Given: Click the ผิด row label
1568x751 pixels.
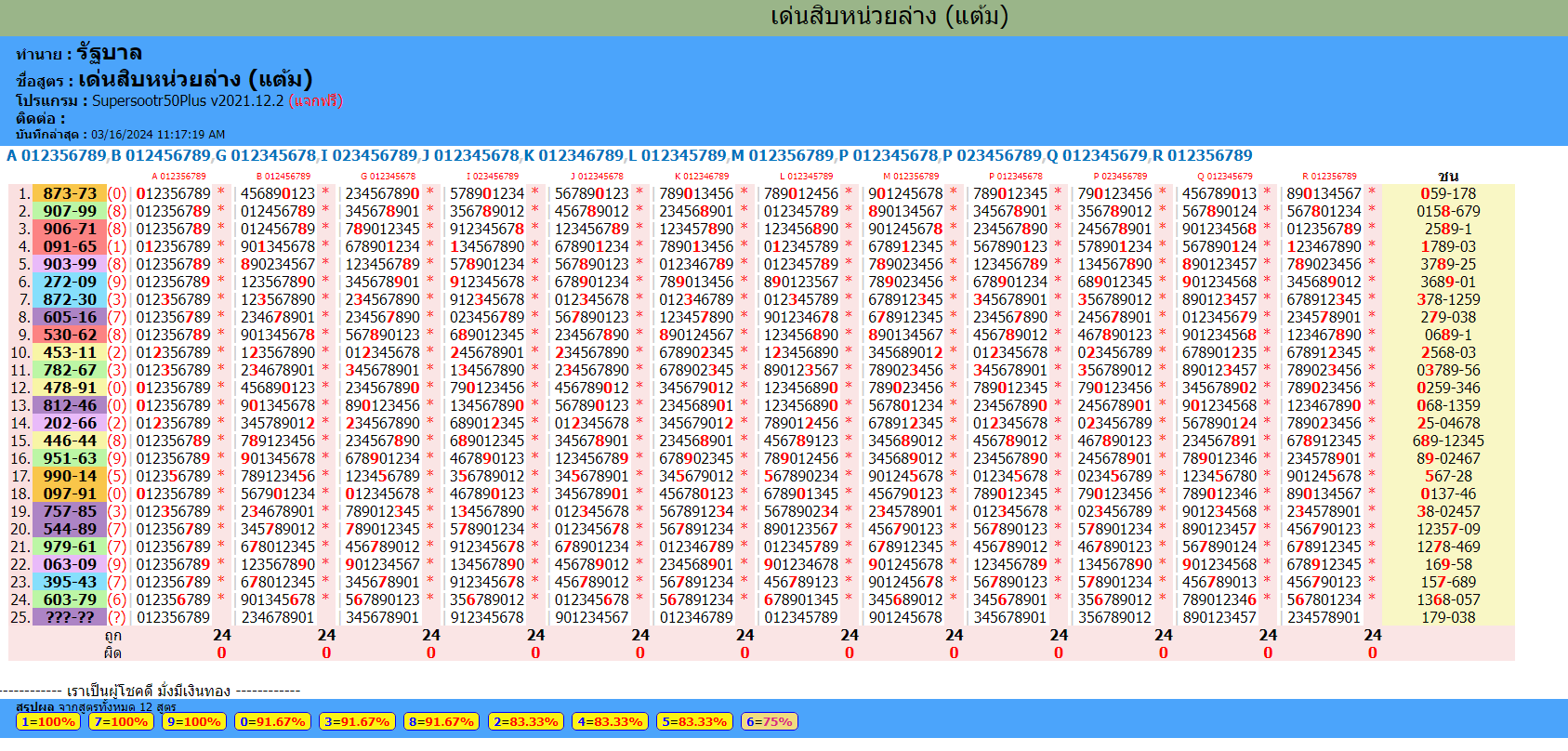Looking at the screenshot, I should (113, 653).
